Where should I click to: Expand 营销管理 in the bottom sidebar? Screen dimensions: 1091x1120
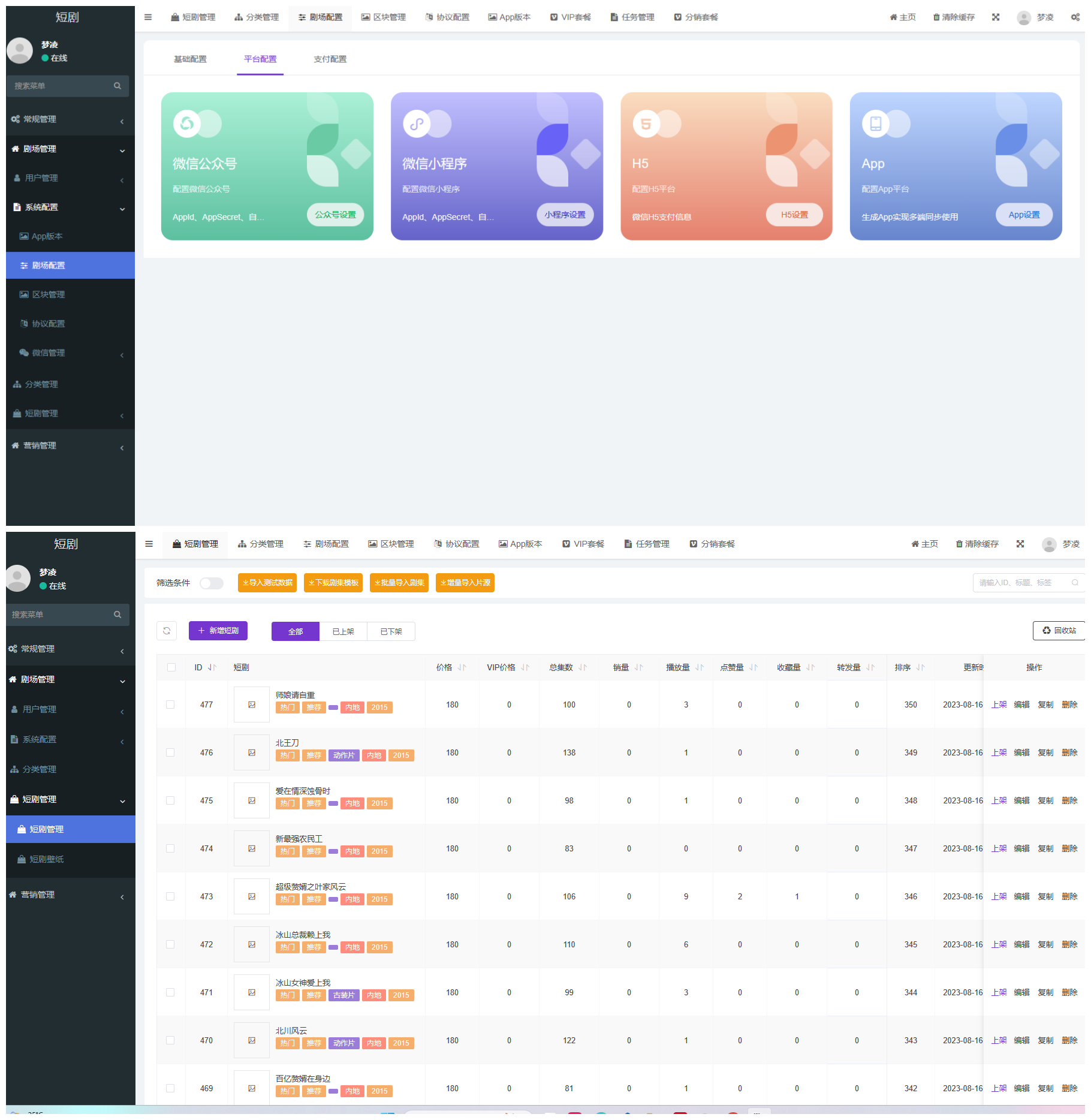pos(67,895)
